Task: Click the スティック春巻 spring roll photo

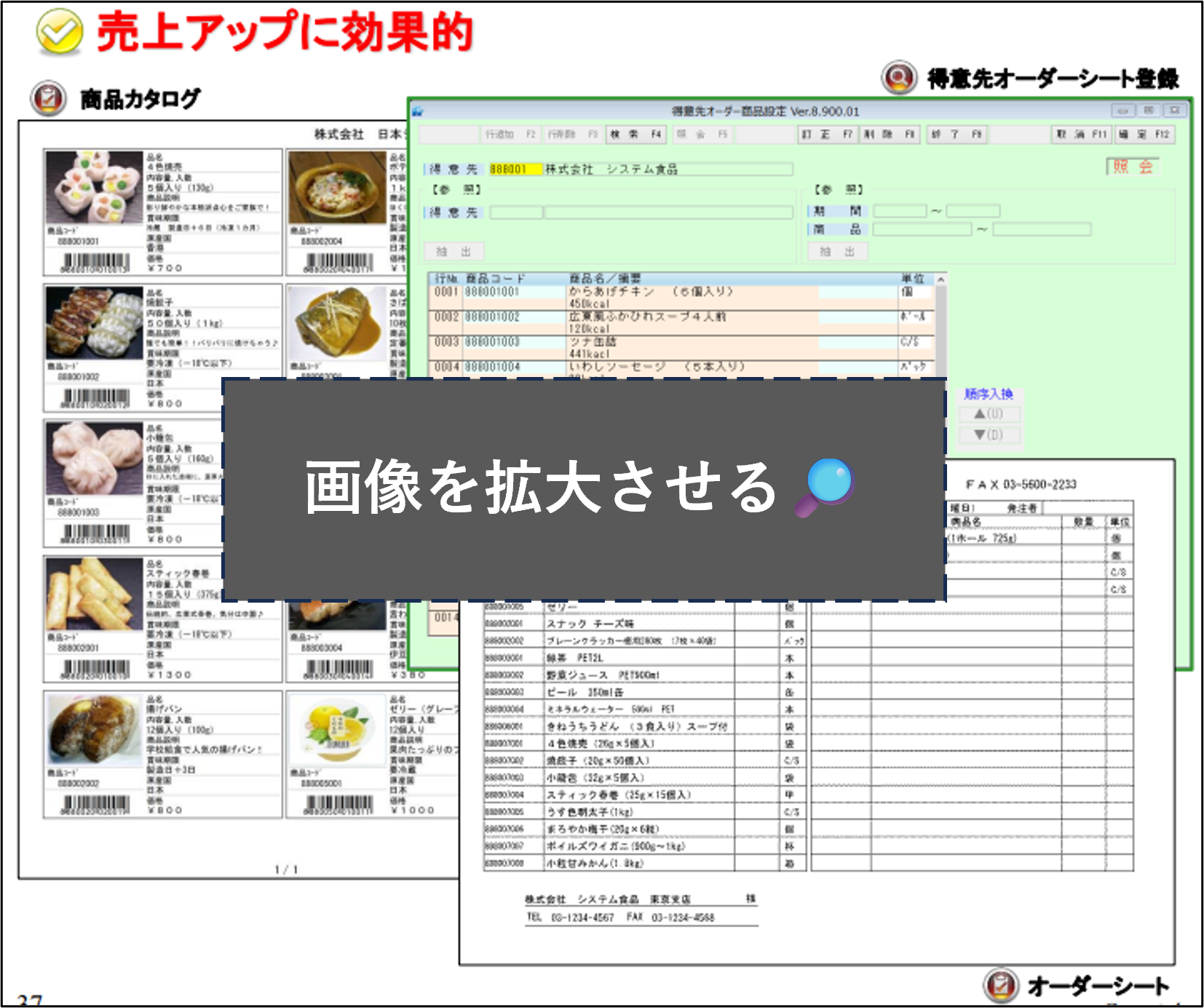Action: 94,594
